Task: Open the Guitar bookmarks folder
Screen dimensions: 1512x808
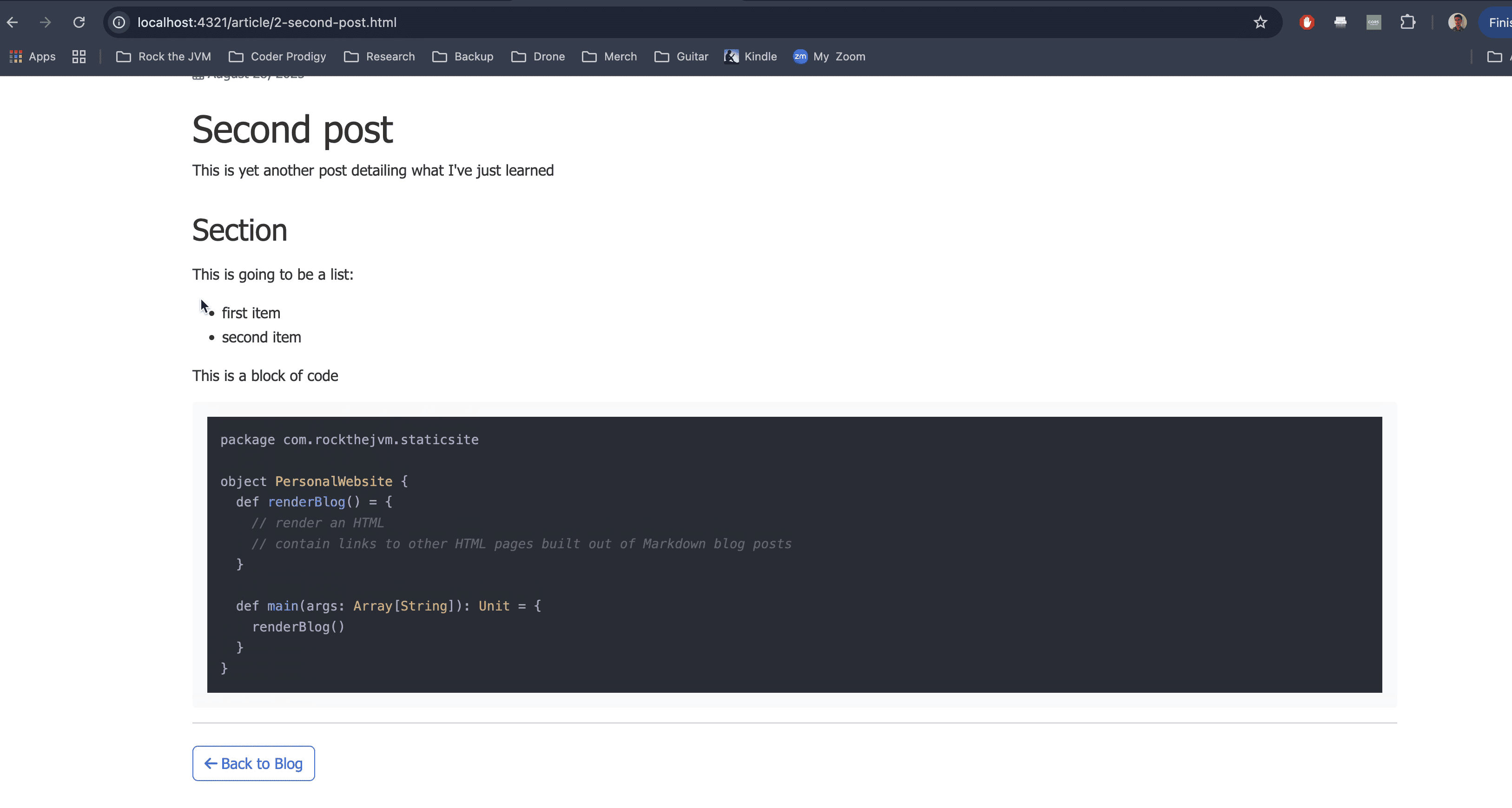Action: pos(681,56)
